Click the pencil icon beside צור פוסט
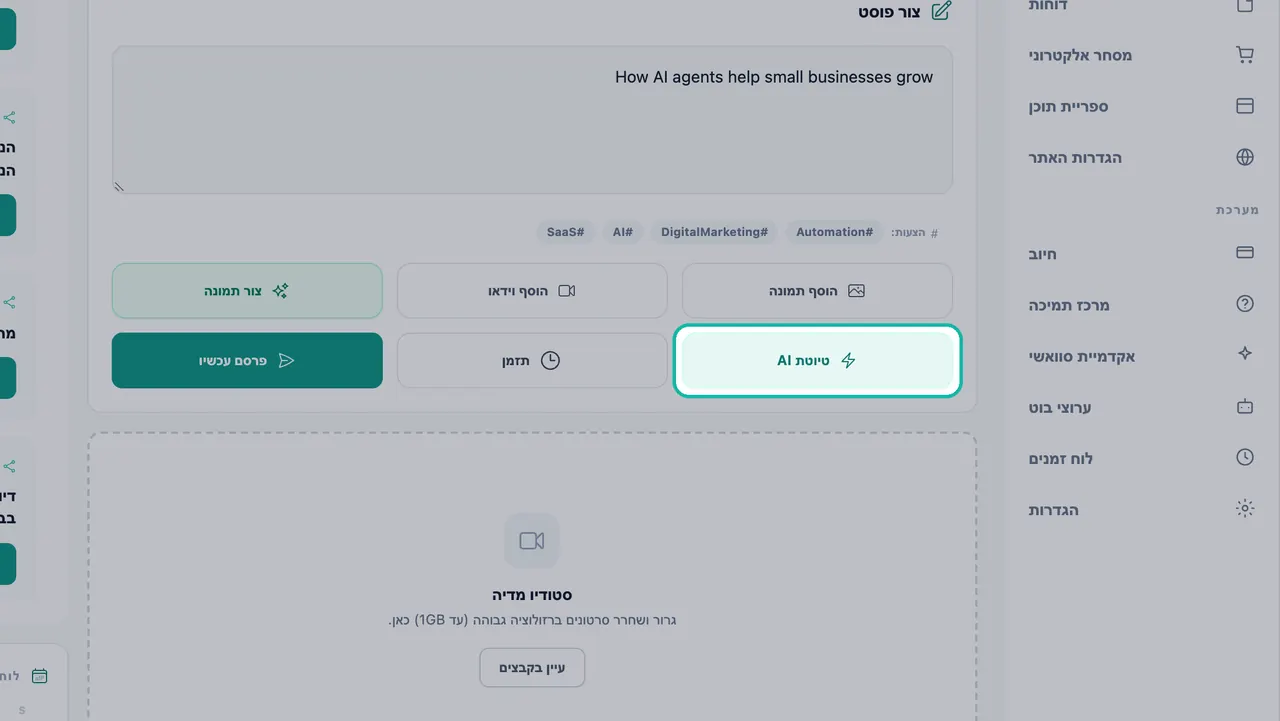Image resolution: width=1280 pixels, height=721 pixels. pyautogui.click(x=941, y=11)
